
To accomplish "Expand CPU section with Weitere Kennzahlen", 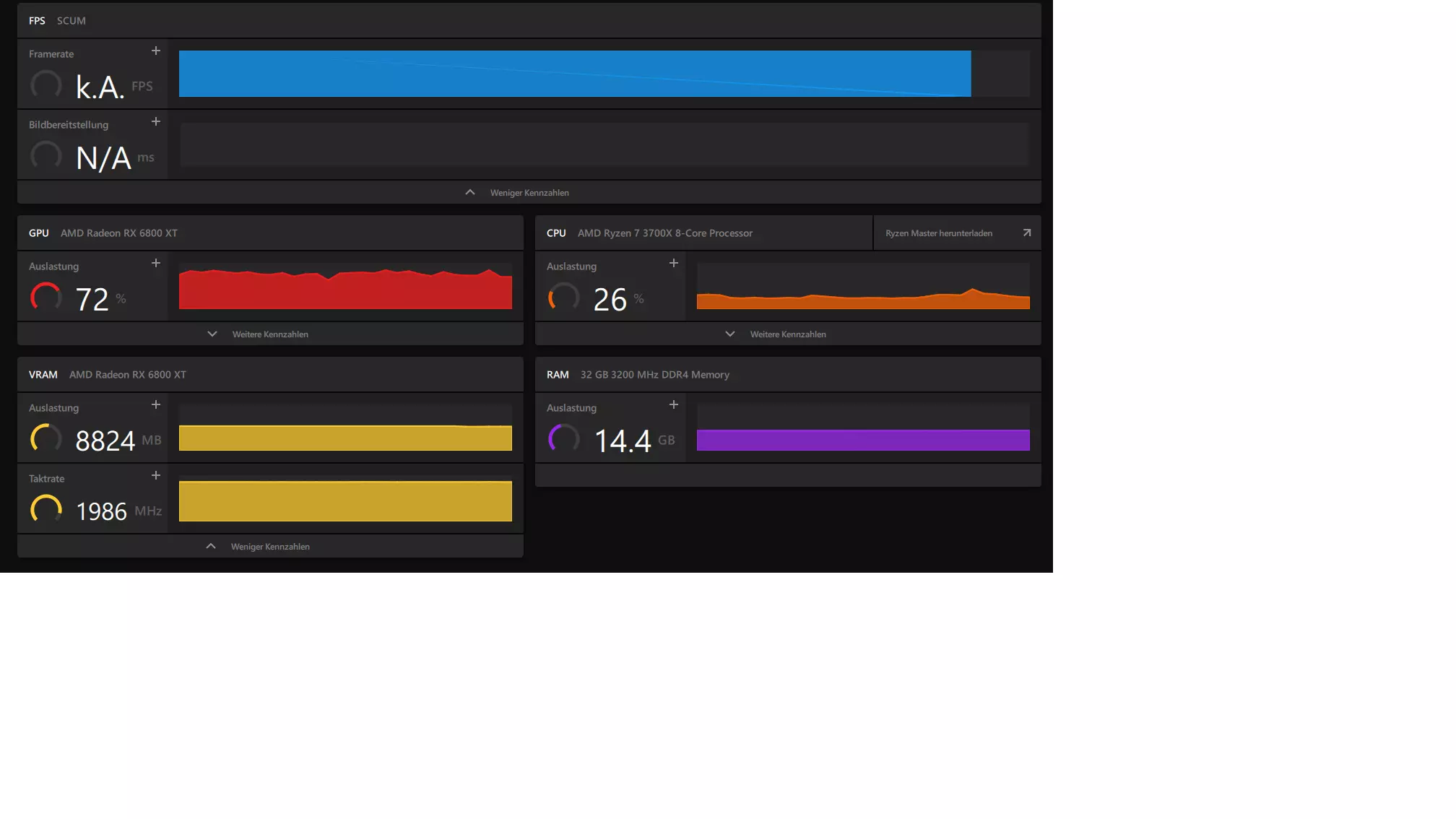I will 787,334.
